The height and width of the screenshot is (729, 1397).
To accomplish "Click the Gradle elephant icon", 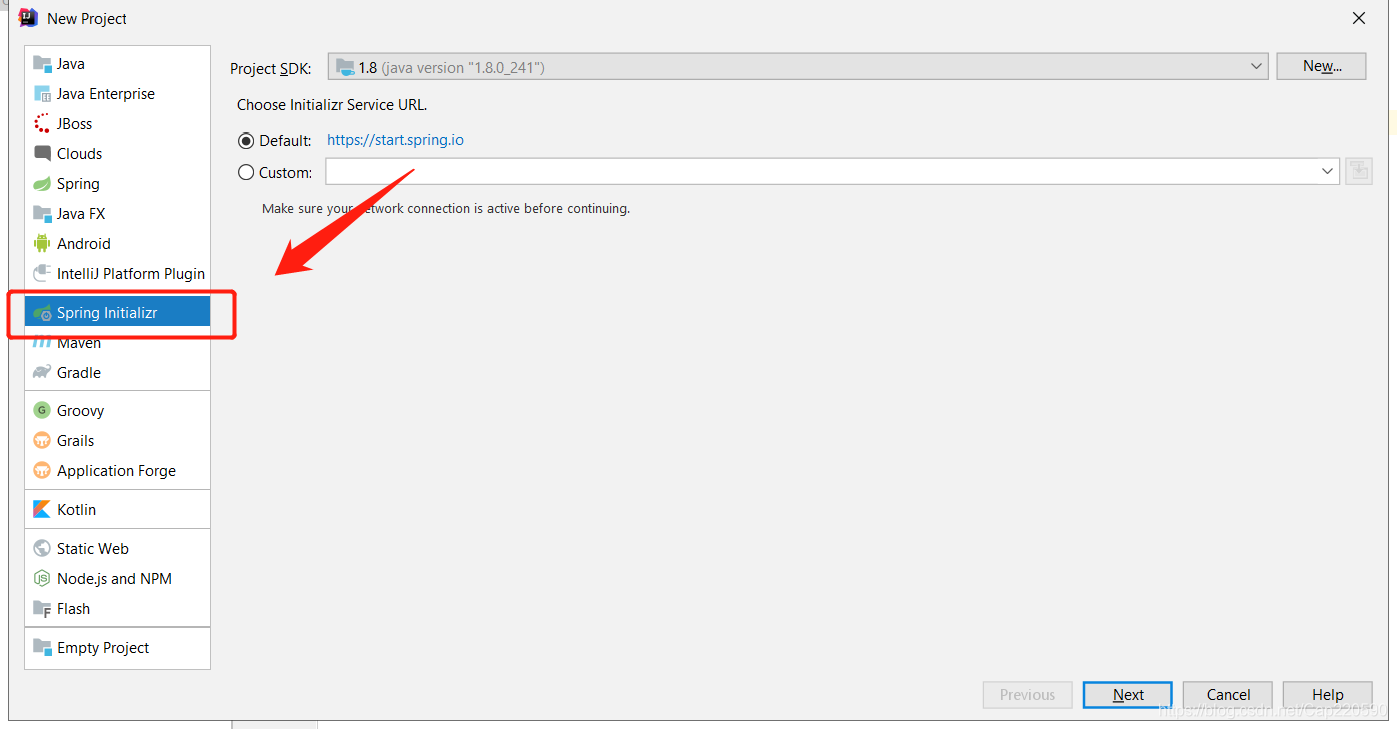I will pos(42,373).
